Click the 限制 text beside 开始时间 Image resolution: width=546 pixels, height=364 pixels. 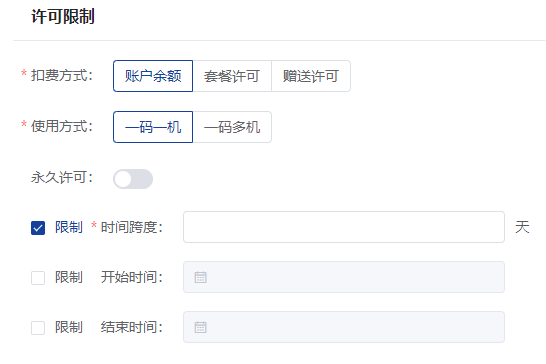click(x=69, y=277)
